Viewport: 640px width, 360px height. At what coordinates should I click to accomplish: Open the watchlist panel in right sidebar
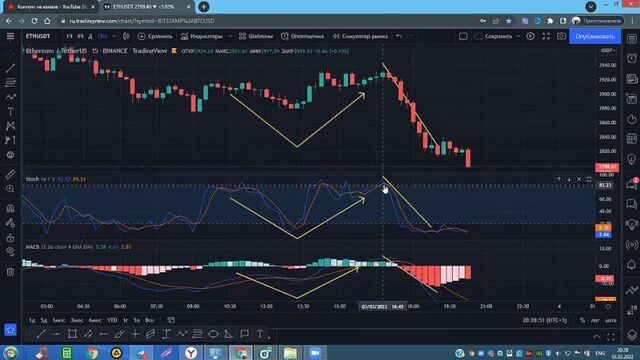click(631, 39)
